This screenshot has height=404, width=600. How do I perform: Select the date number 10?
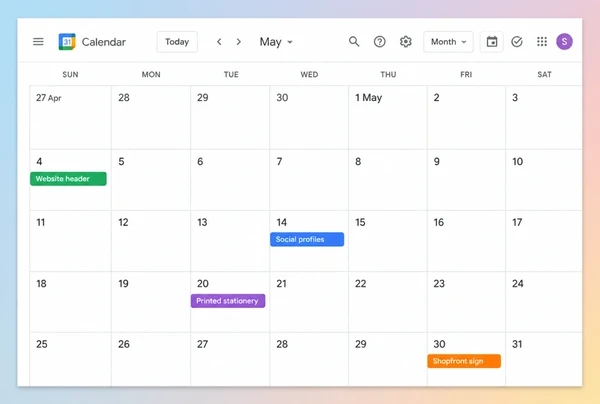click(518, 161)
